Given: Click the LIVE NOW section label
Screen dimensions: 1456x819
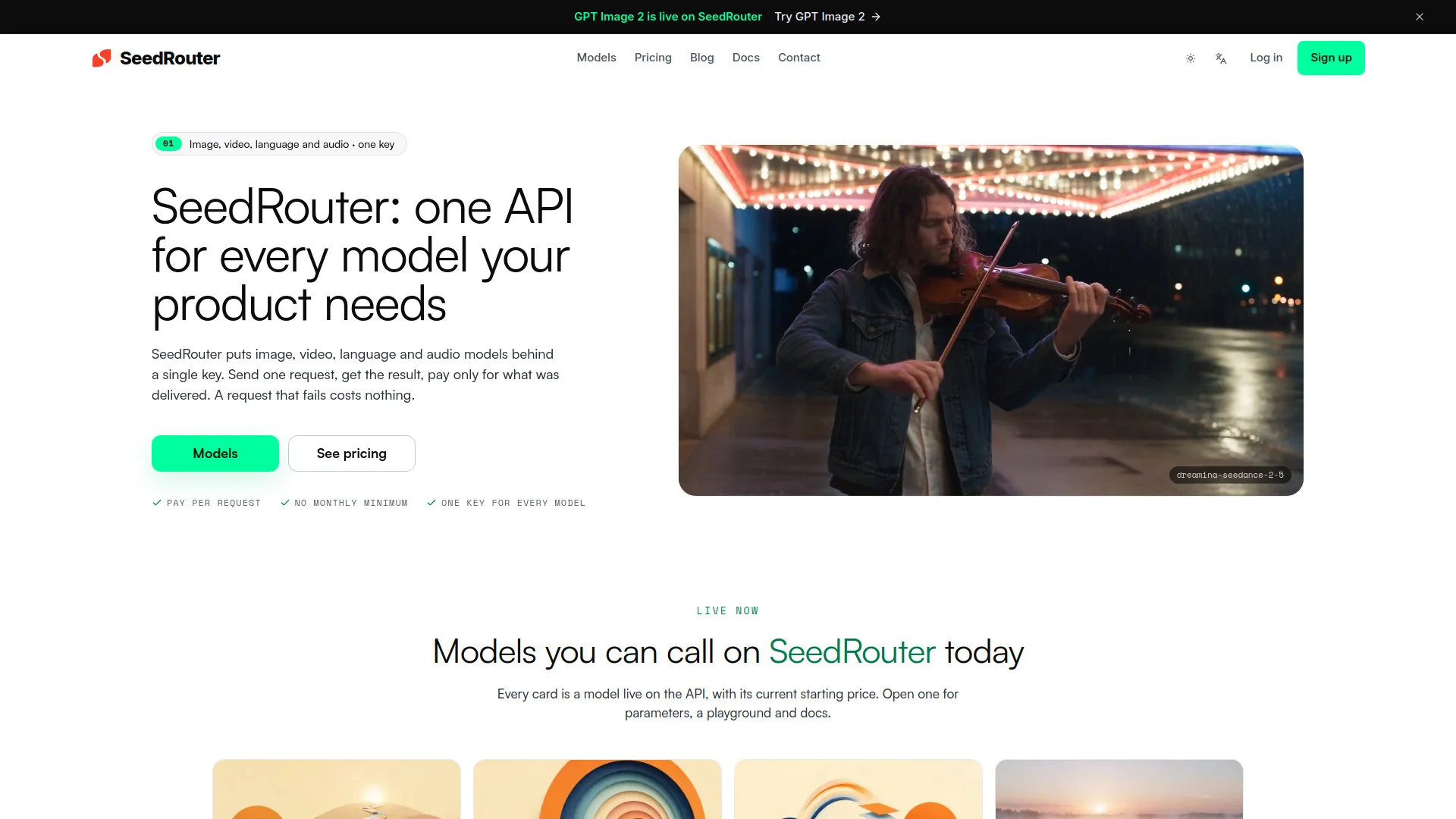Looking at the screenshot, I should click(728, 611).
